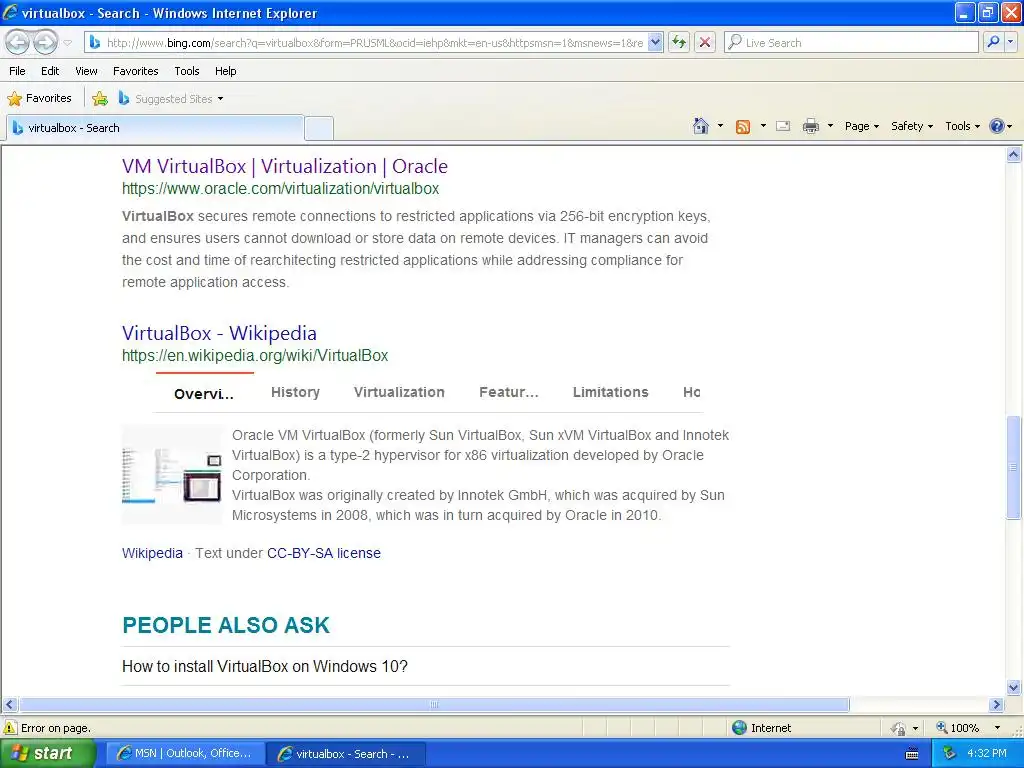Open the VirtualBox - Wikipedia result link
The height and width of the screenshot is (768, 1024).
pyautogui.click(x=219, y=333)
